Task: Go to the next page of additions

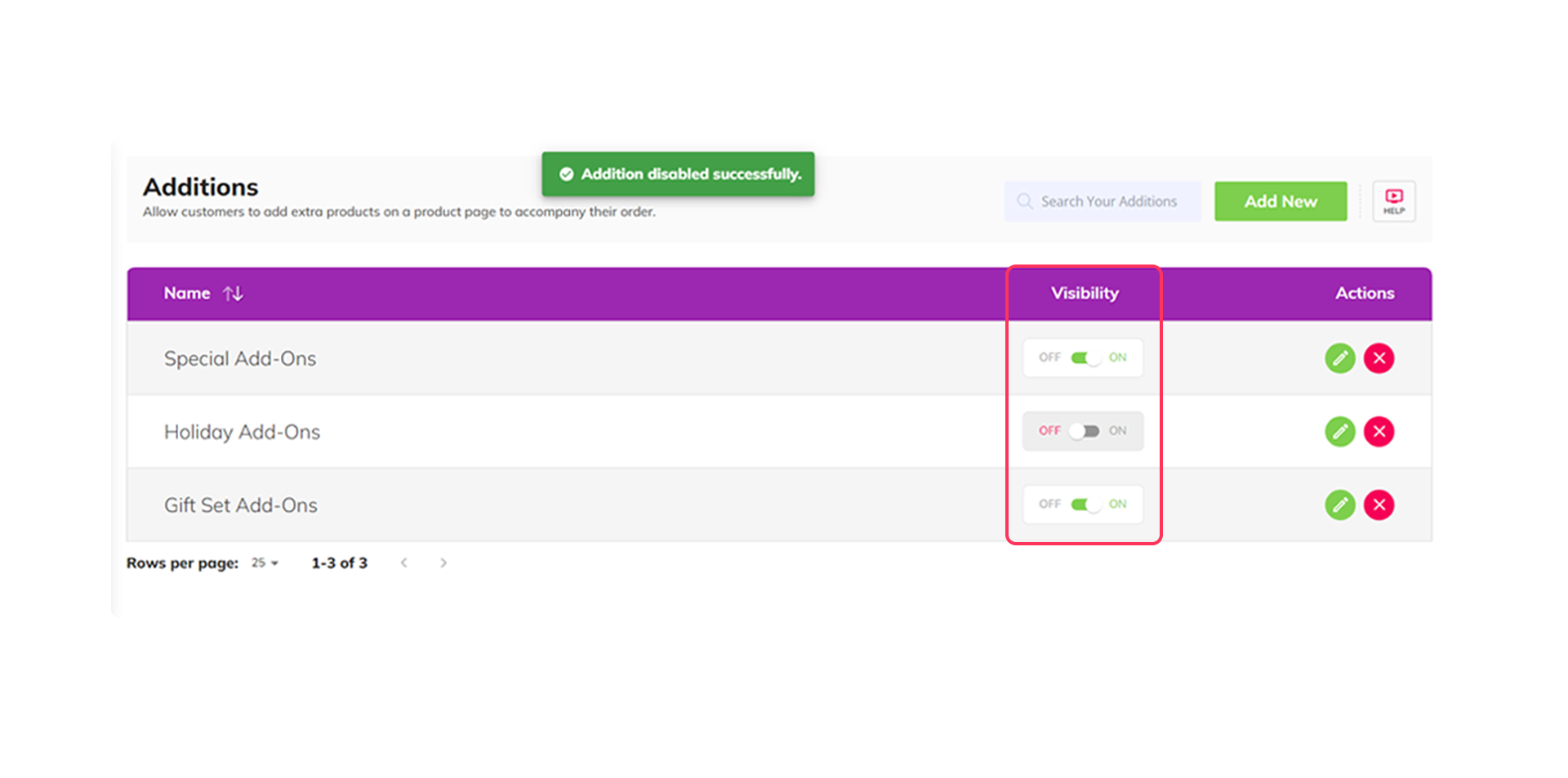Action: tap(443, 562)
